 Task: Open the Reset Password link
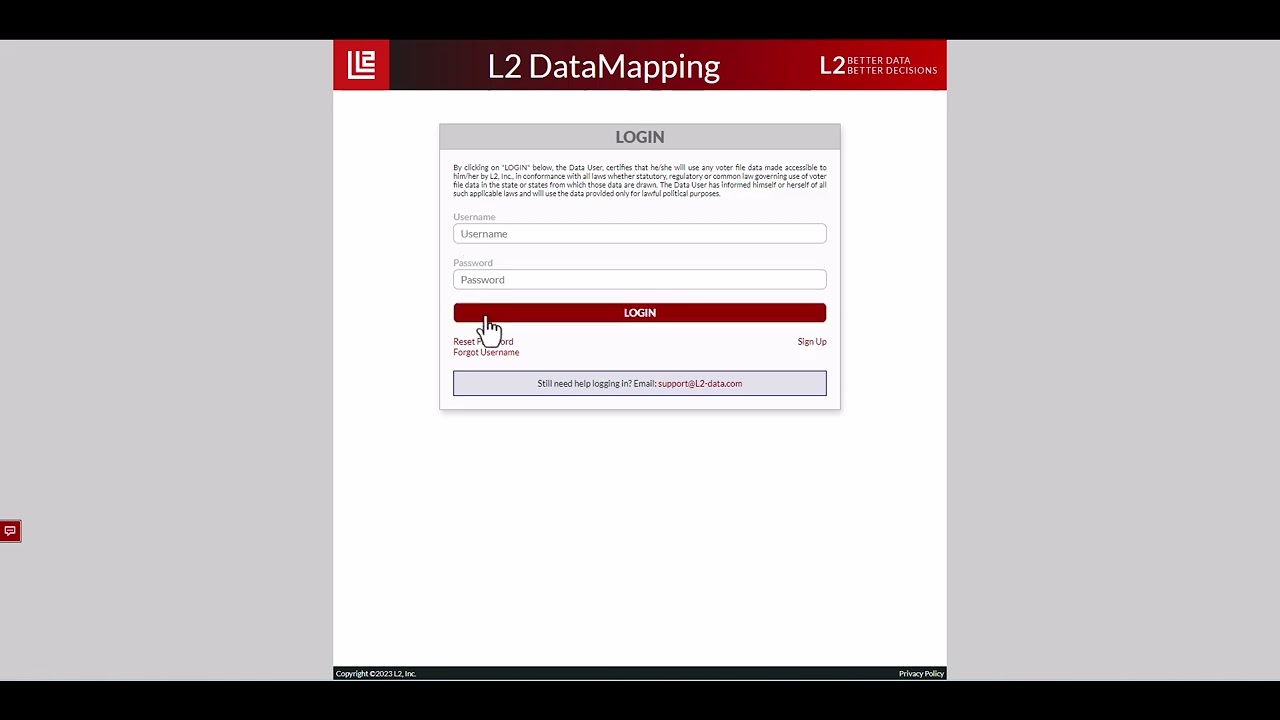pos(483,342)
